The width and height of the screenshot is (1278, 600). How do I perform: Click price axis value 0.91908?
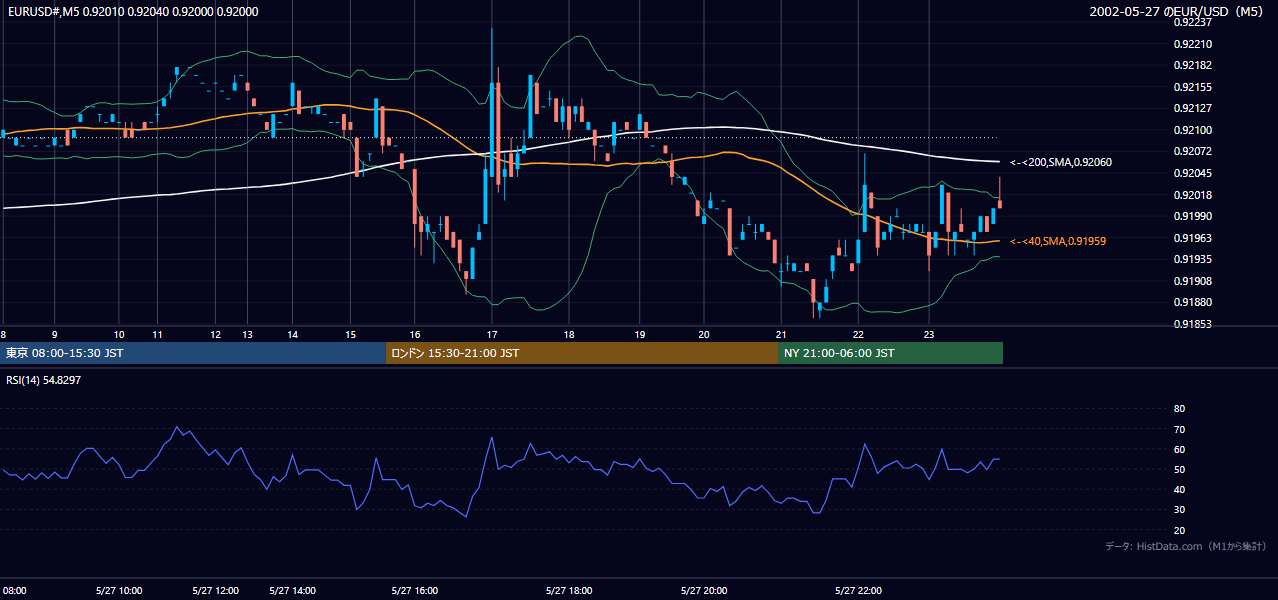pos(1192,281)
